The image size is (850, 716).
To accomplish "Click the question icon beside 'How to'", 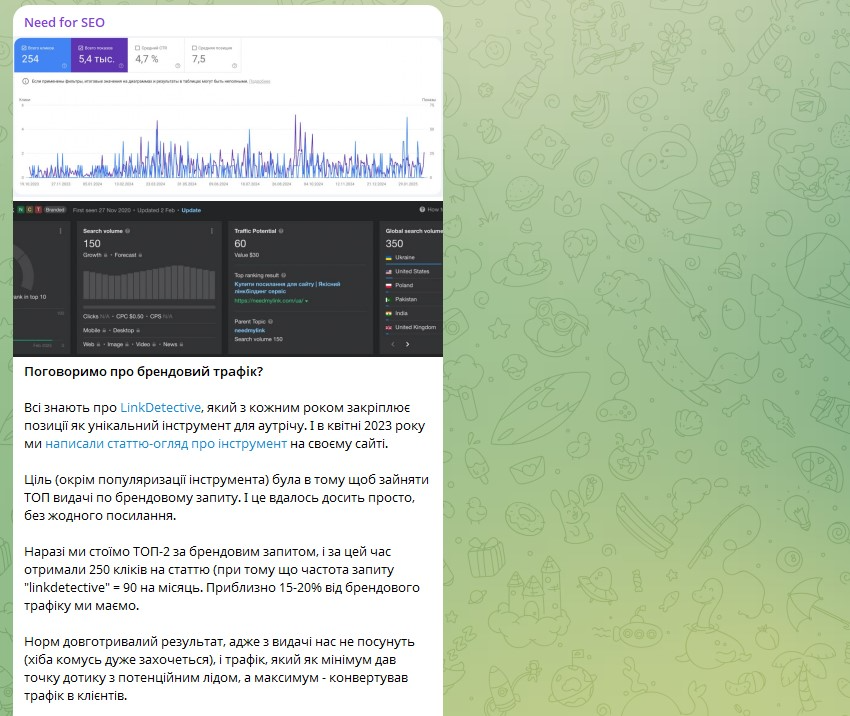I will tap(422, 209).
